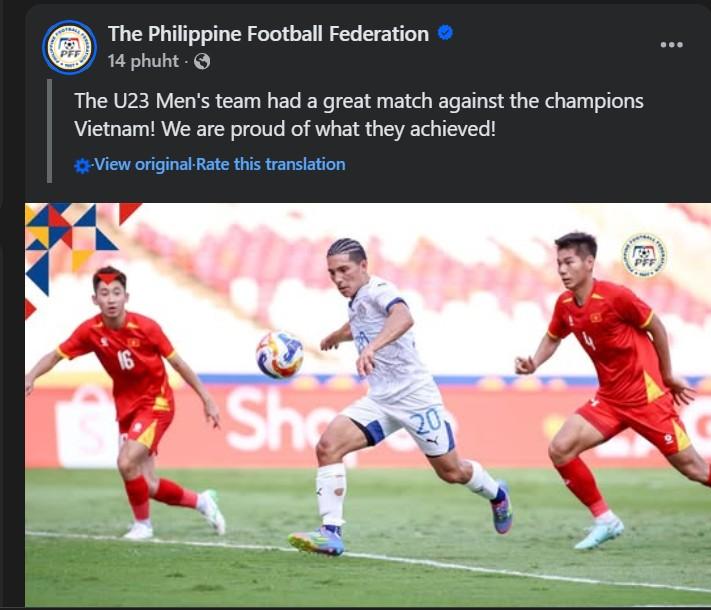The height and width of the screenshot is (610, 711).
Task: Click the soccer ball in the photo
Action: pos(280,355)
